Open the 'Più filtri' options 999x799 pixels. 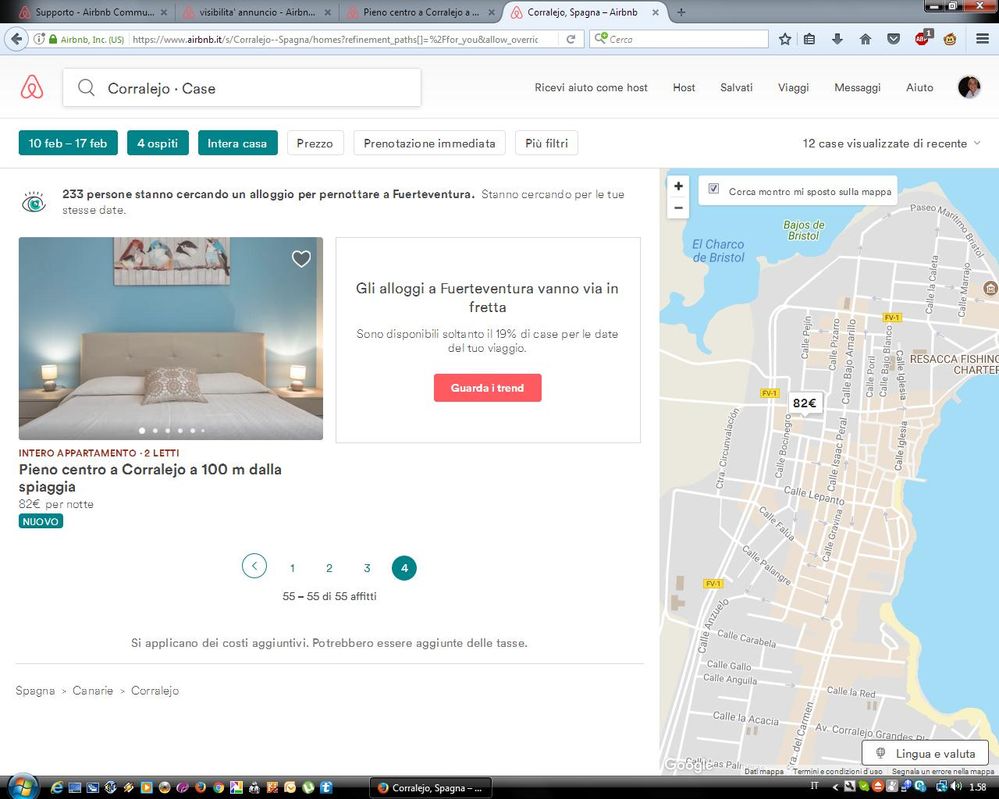click(x=546, y=143)
